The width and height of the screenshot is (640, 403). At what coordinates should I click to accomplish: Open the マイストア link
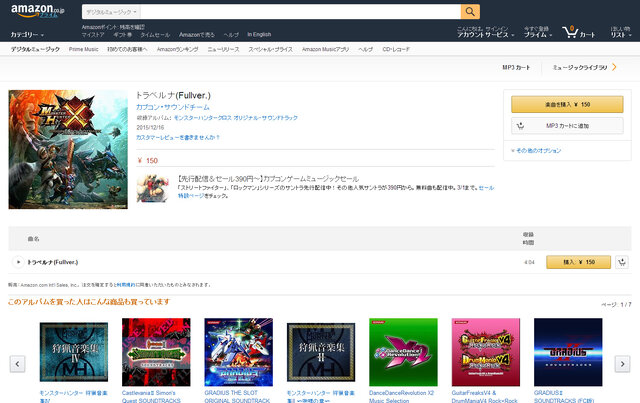coord(93,35)
